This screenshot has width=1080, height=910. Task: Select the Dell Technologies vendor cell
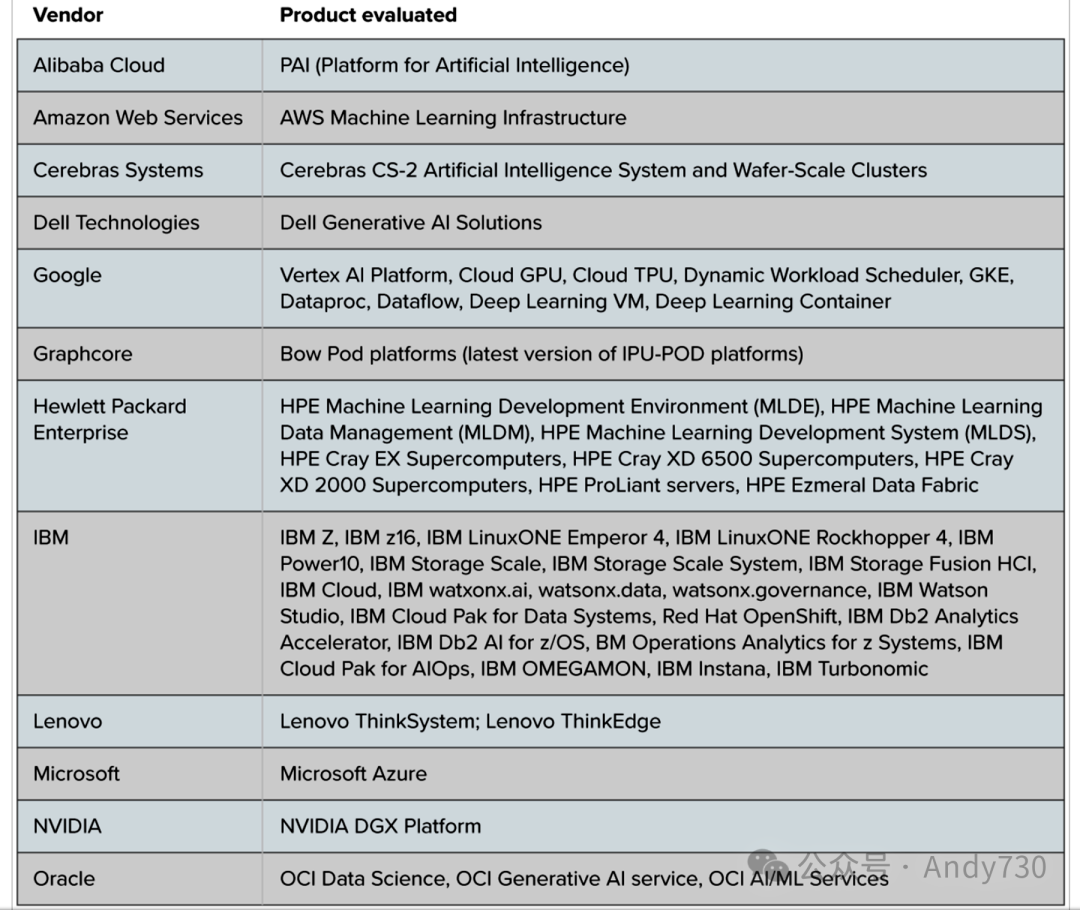140,223
